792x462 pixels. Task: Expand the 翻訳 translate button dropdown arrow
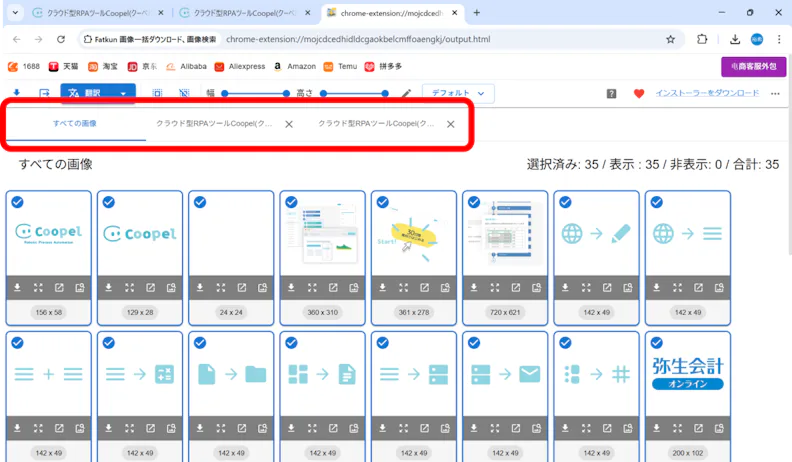(x=123, y=93)
